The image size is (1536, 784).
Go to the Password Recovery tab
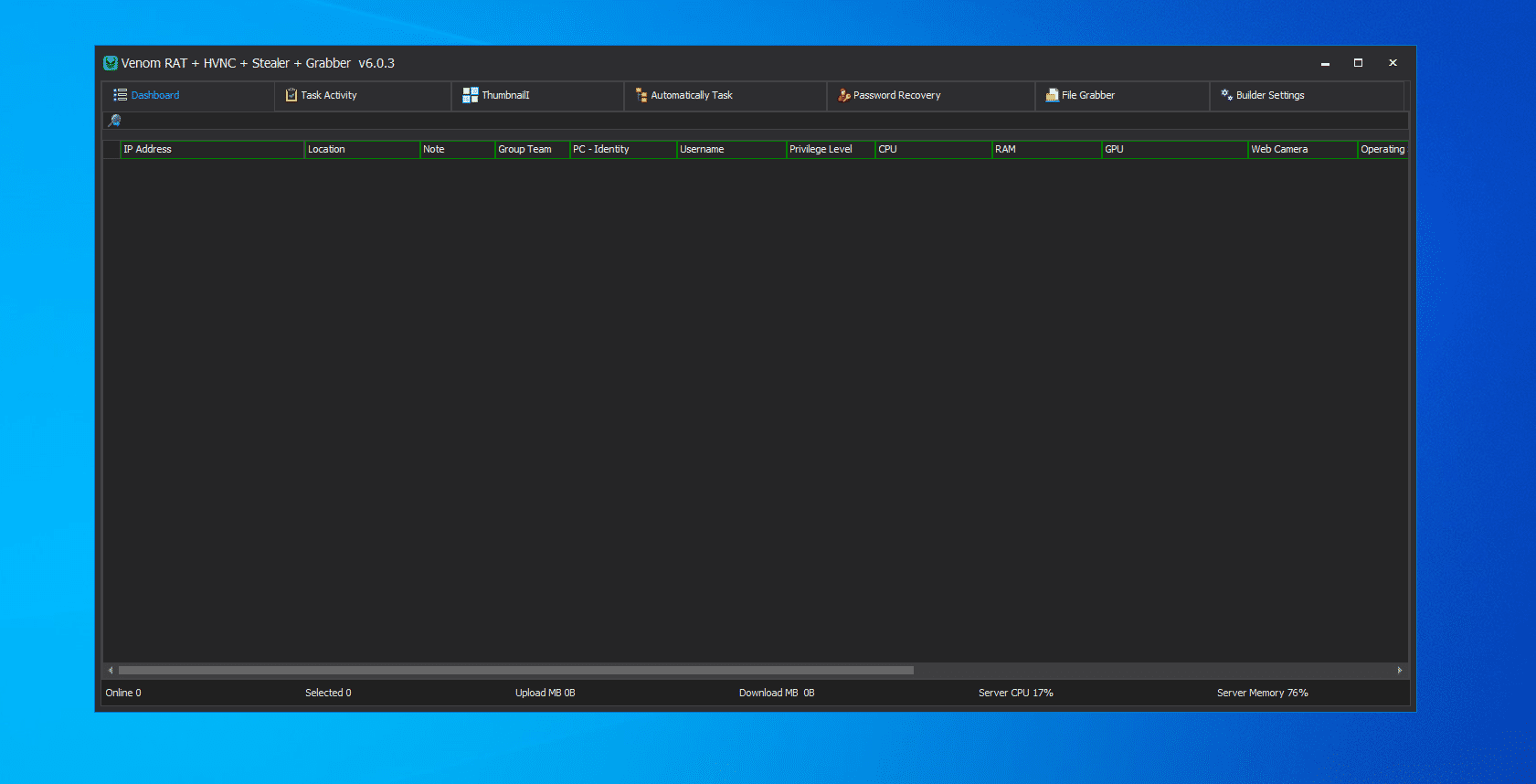pyautogui.click(x=931, y=95)
